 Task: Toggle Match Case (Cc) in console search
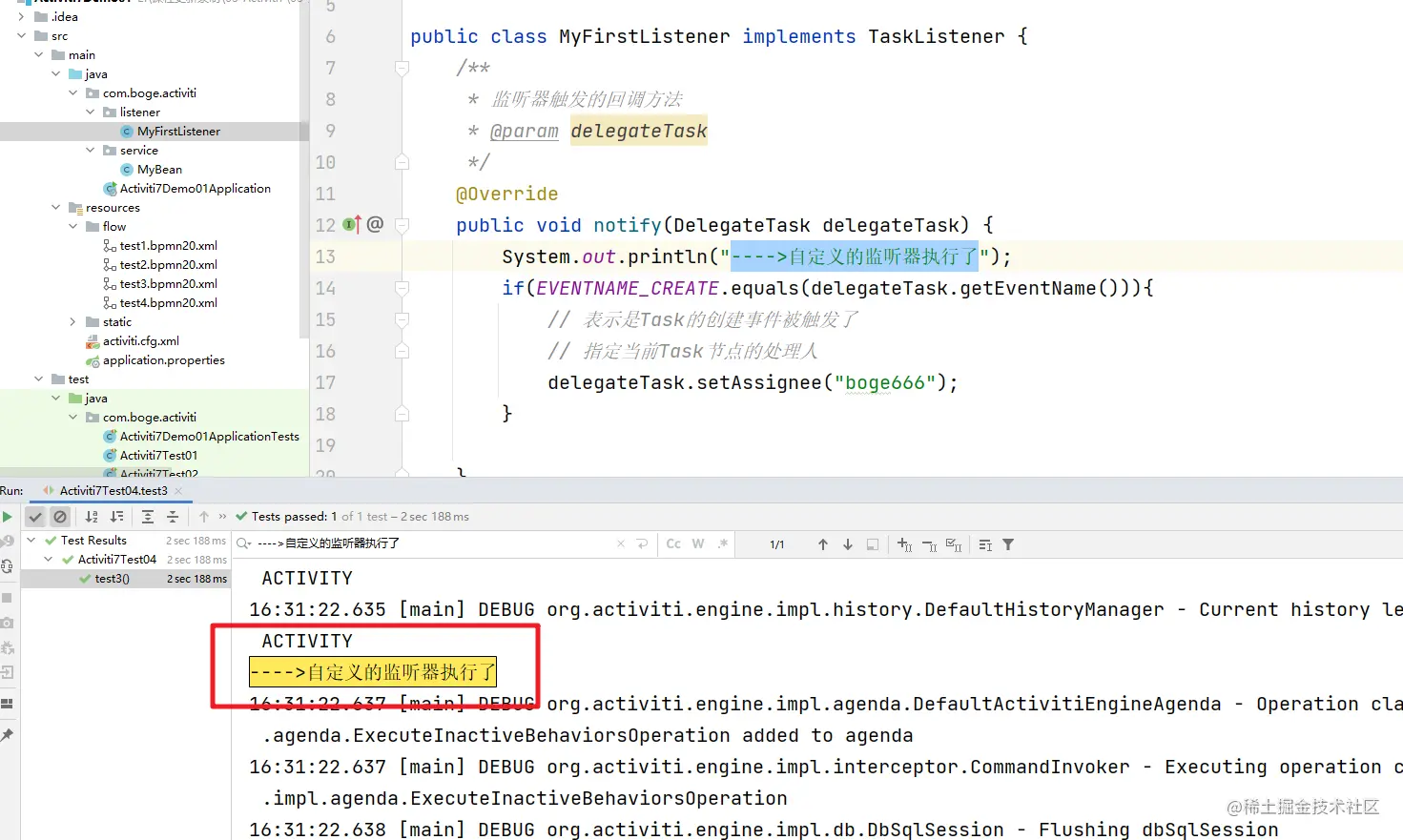click(673, 543)
